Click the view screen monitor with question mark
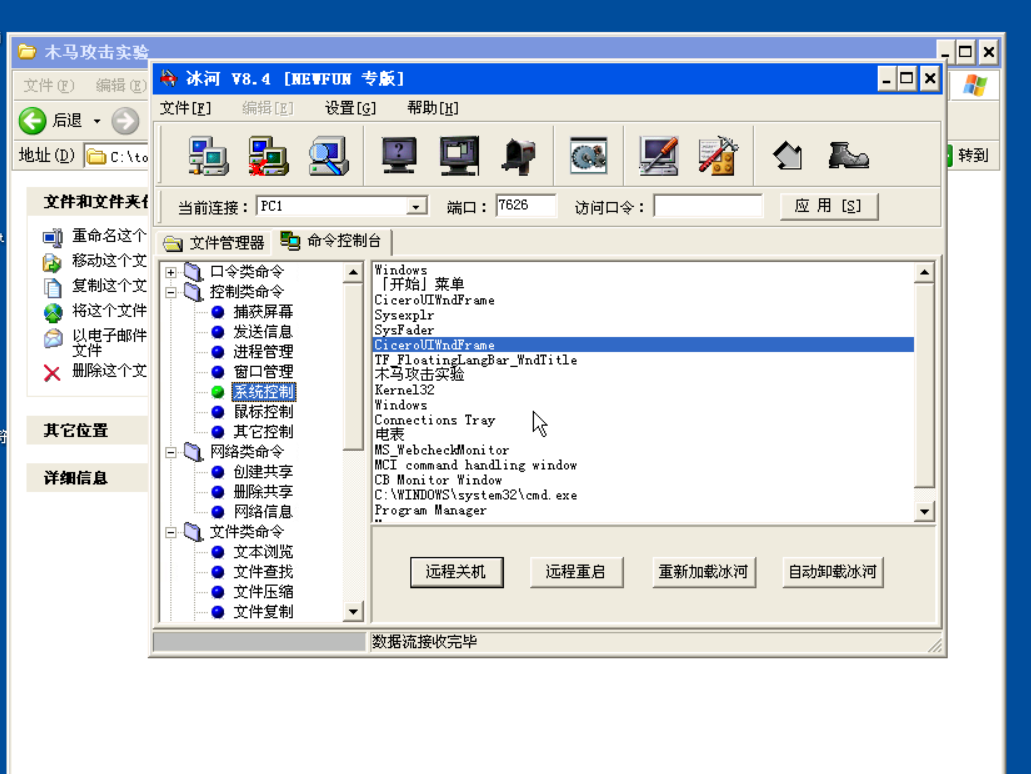1031x774 pixels. [399, 156]
